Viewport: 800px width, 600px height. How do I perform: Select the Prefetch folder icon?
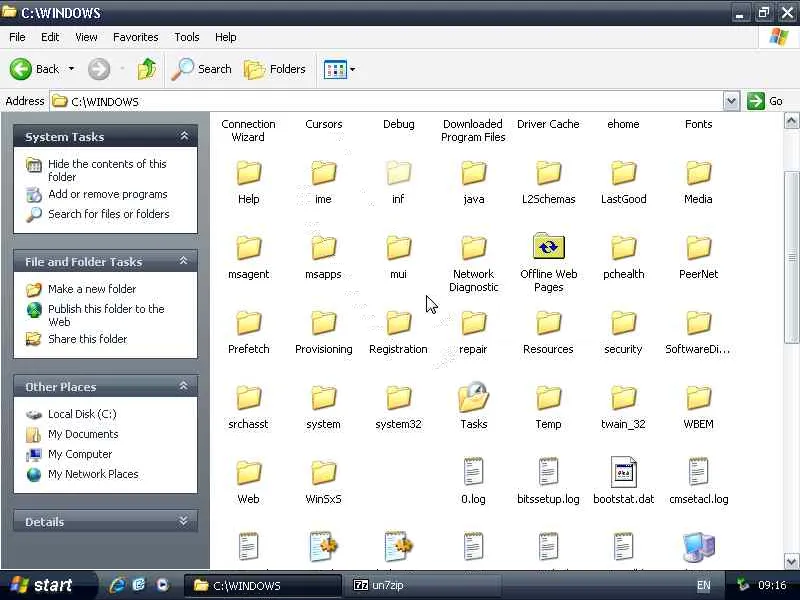pyautogui.click(x=248, y=323)
